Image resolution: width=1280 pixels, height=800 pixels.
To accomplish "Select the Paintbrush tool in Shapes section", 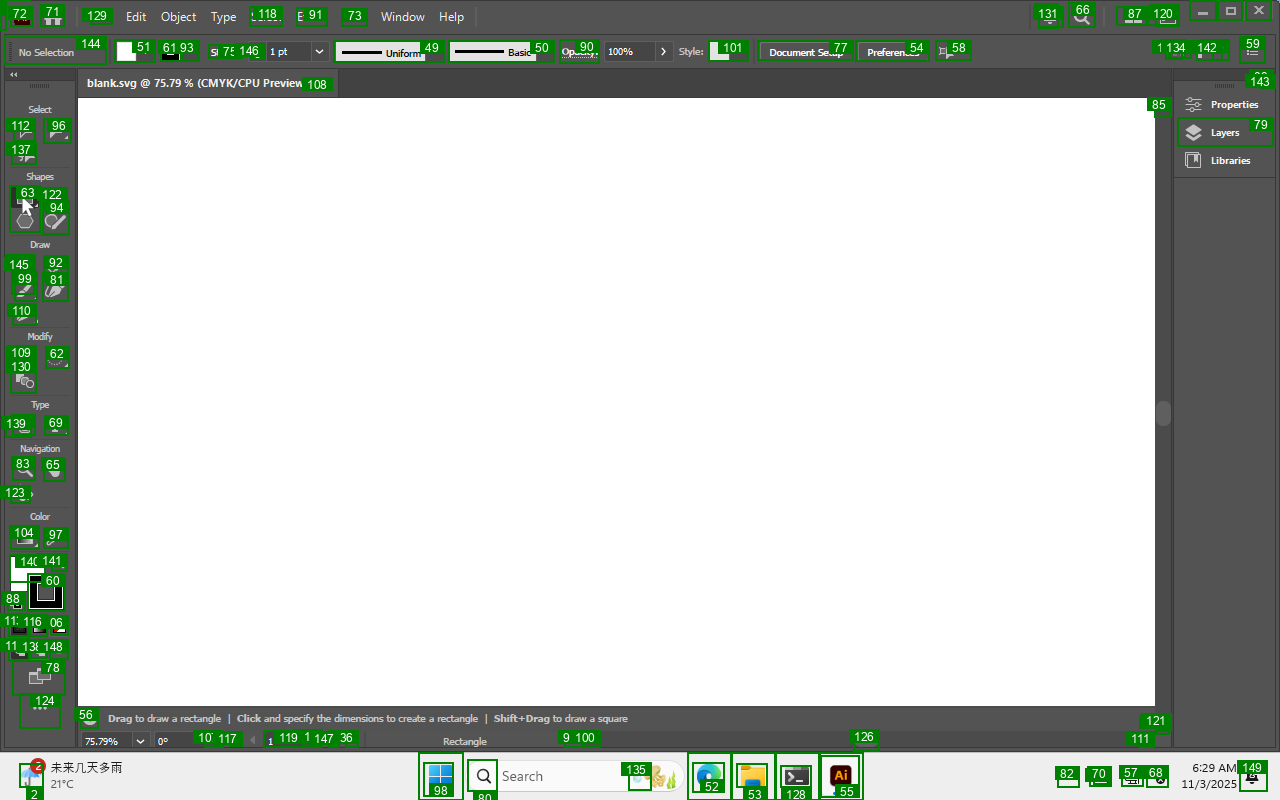I will coord(55,221).
